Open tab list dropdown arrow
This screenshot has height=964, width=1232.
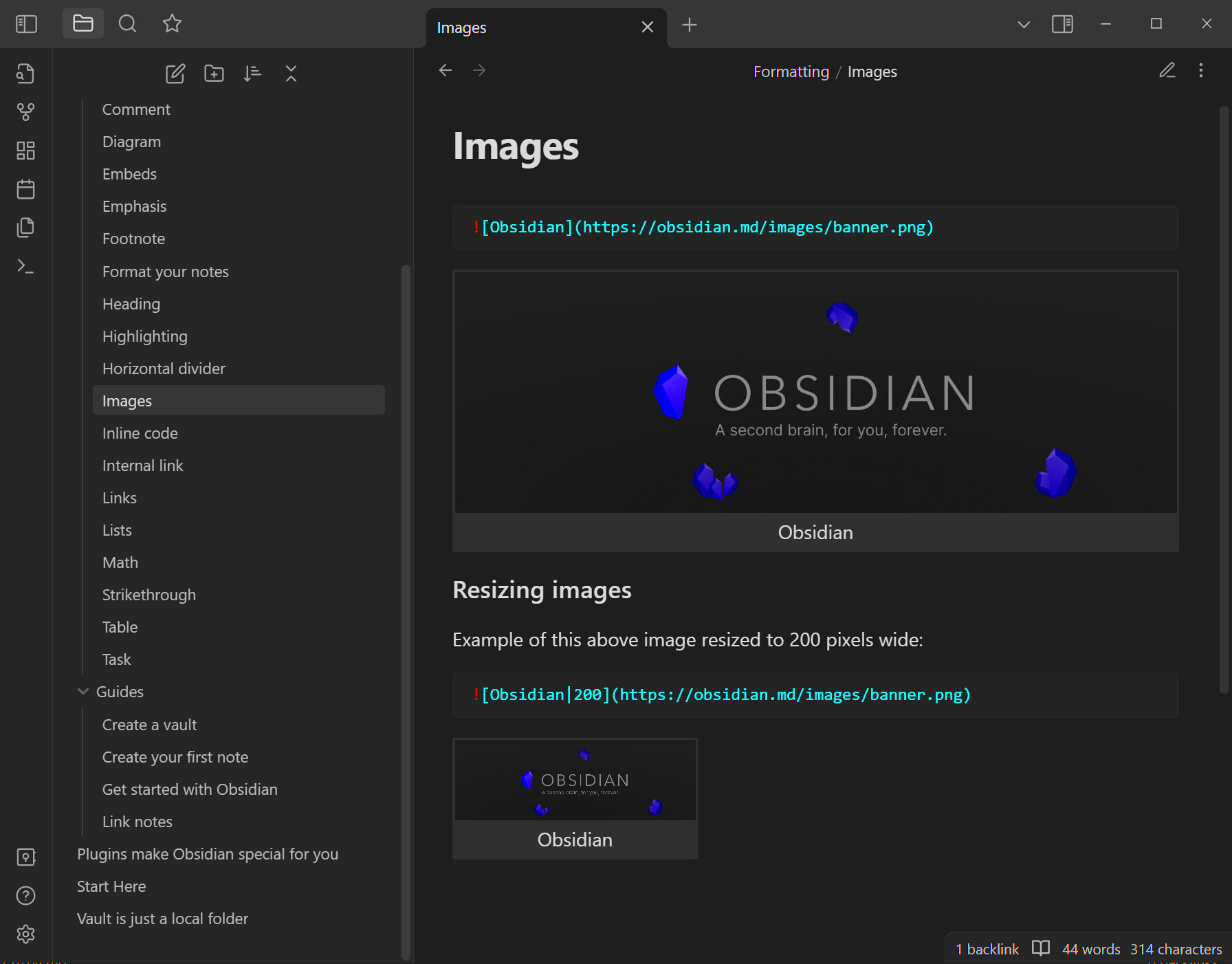click(1024, 25)
